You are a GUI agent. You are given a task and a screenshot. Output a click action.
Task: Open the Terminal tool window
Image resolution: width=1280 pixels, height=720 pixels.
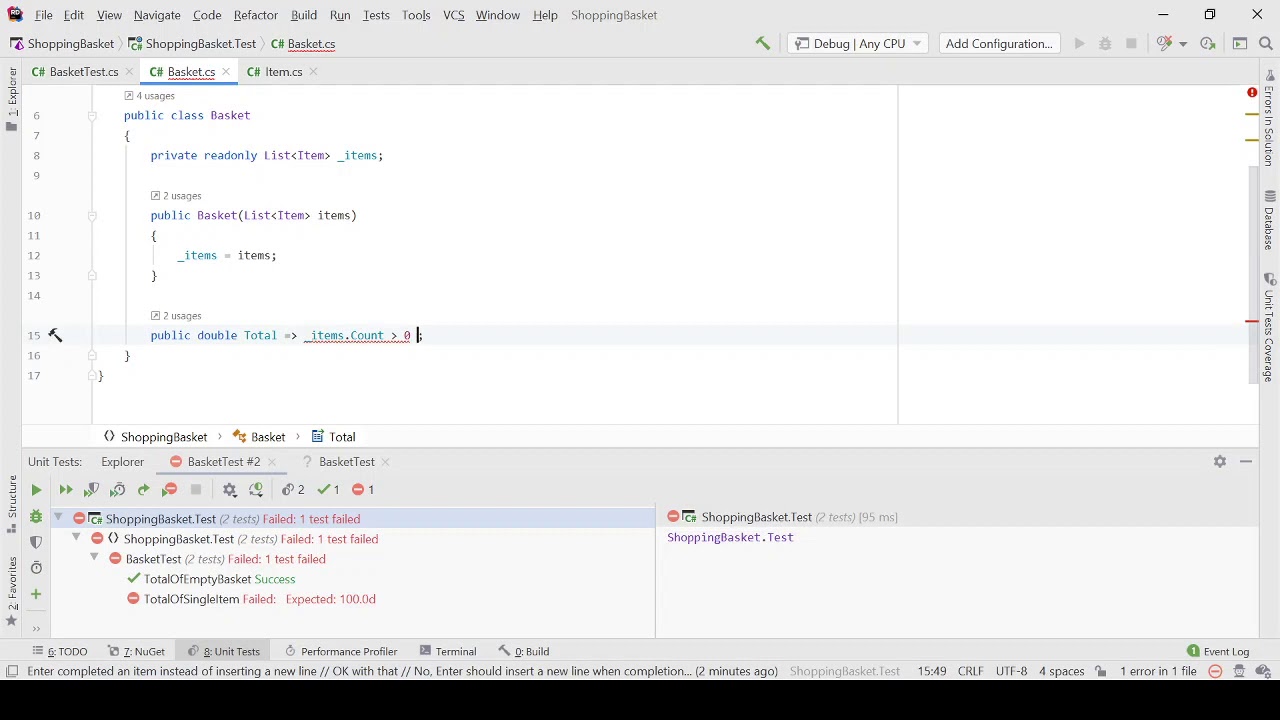tap(447, 652)
